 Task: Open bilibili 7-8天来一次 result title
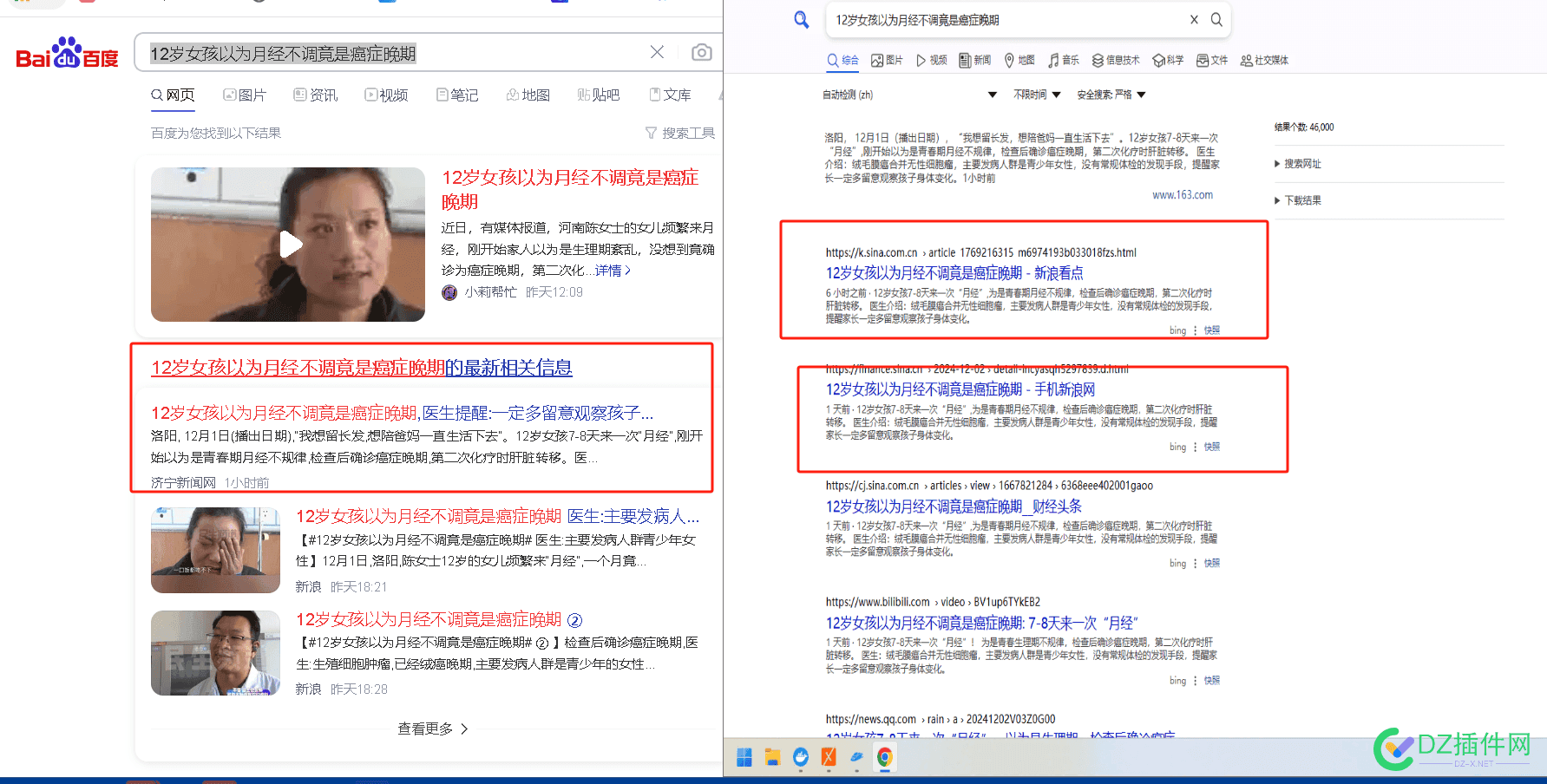[x=981, y=623]
